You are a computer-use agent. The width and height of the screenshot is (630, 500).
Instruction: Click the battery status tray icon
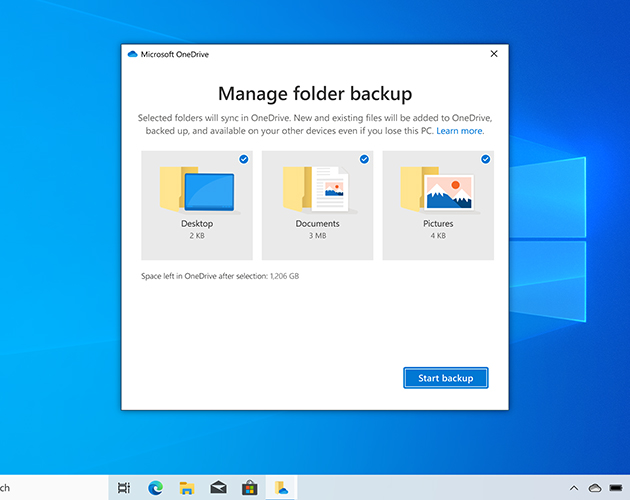point(616,488)
